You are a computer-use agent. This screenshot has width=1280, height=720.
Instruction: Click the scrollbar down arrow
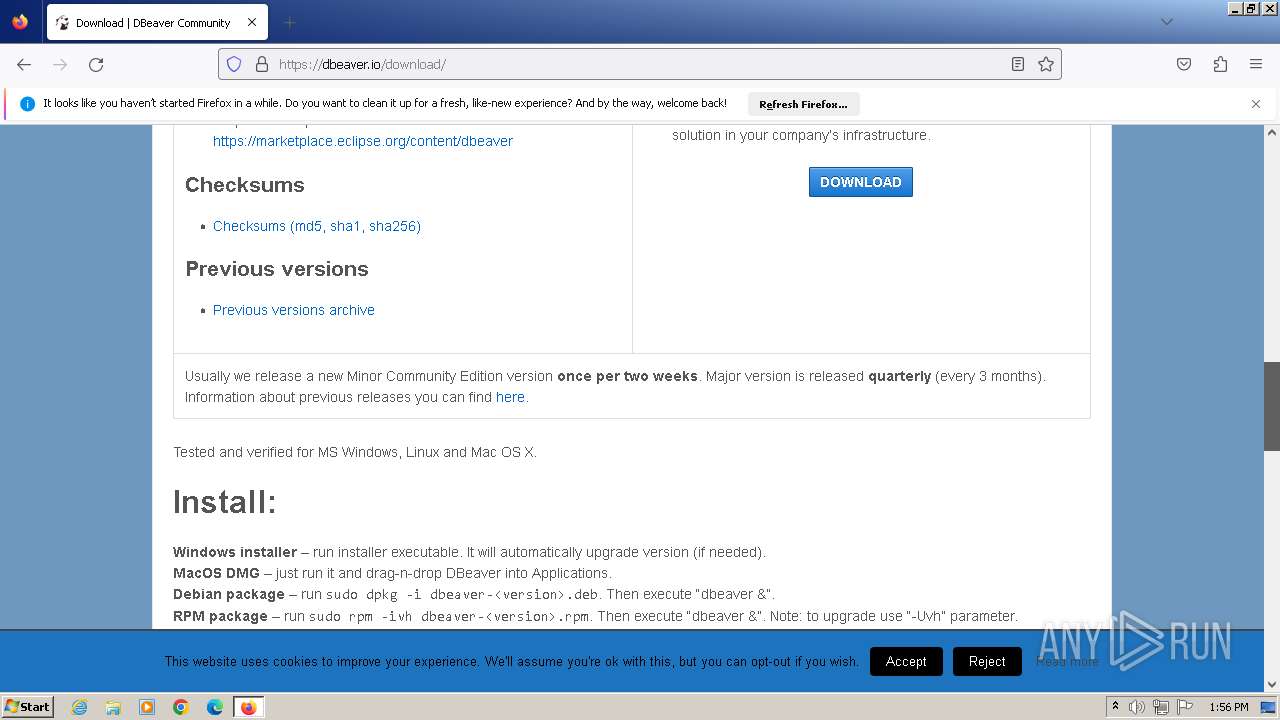(1272, 685)
